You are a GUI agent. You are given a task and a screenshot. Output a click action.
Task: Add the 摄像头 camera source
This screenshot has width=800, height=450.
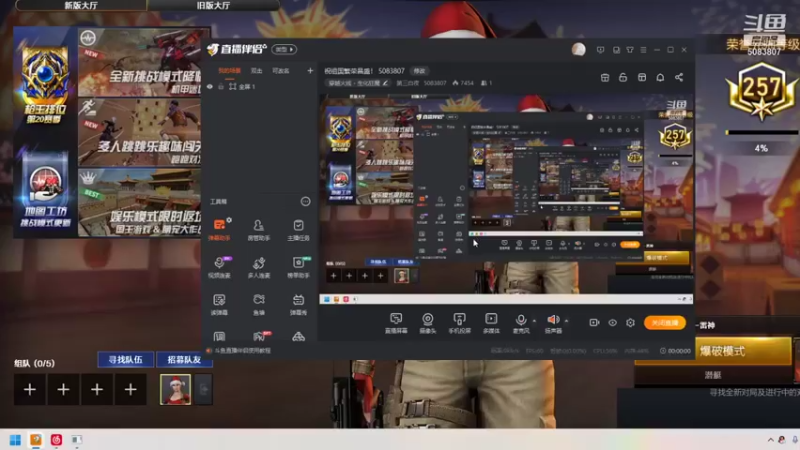(x=428, y=323)
